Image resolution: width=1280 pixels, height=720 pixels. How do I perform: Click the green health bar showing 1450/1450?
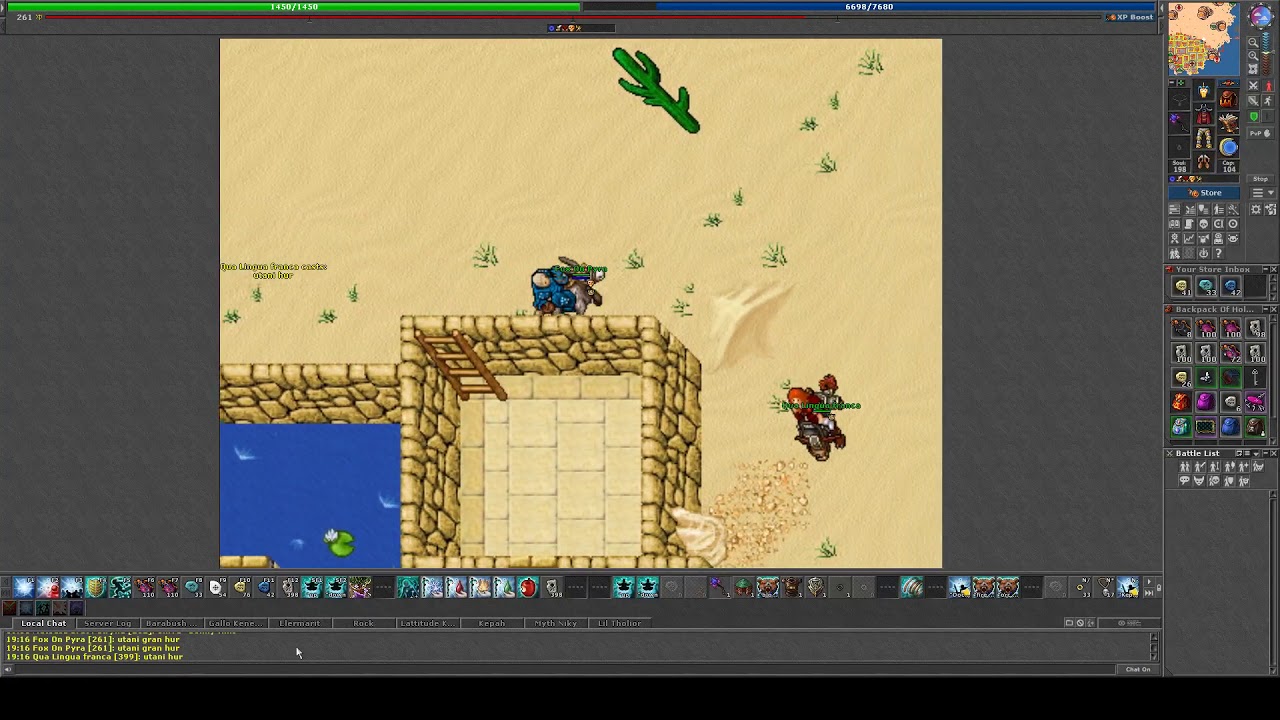[x=294, y=7]
